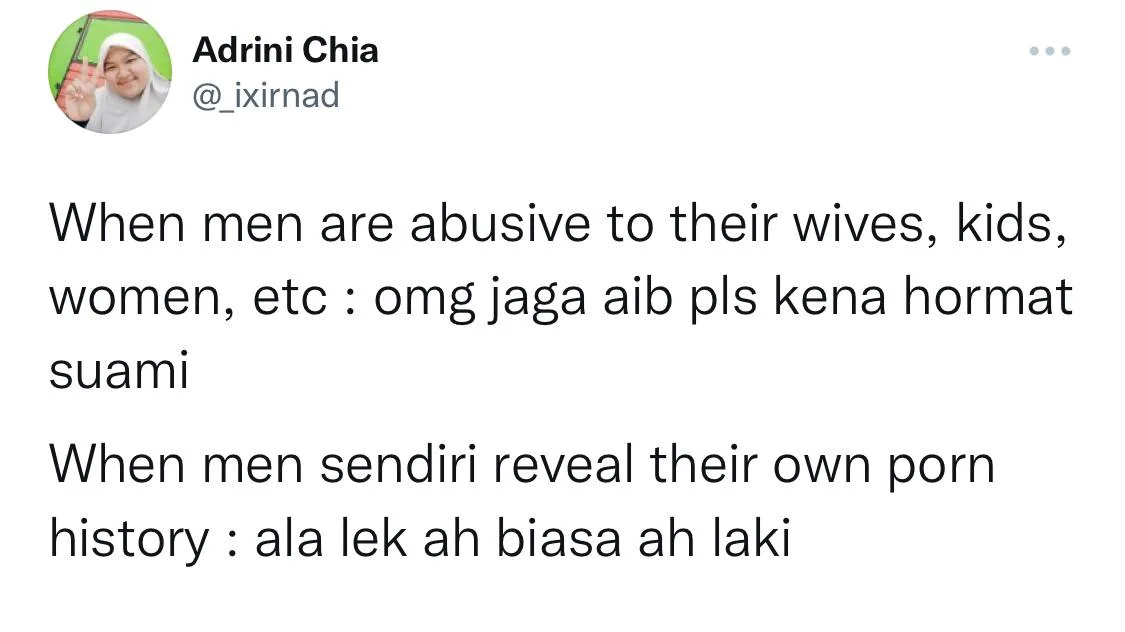Click the display name Adrini Chia
This screenshot has height=632, width=1125.
(x=286, y=50)
